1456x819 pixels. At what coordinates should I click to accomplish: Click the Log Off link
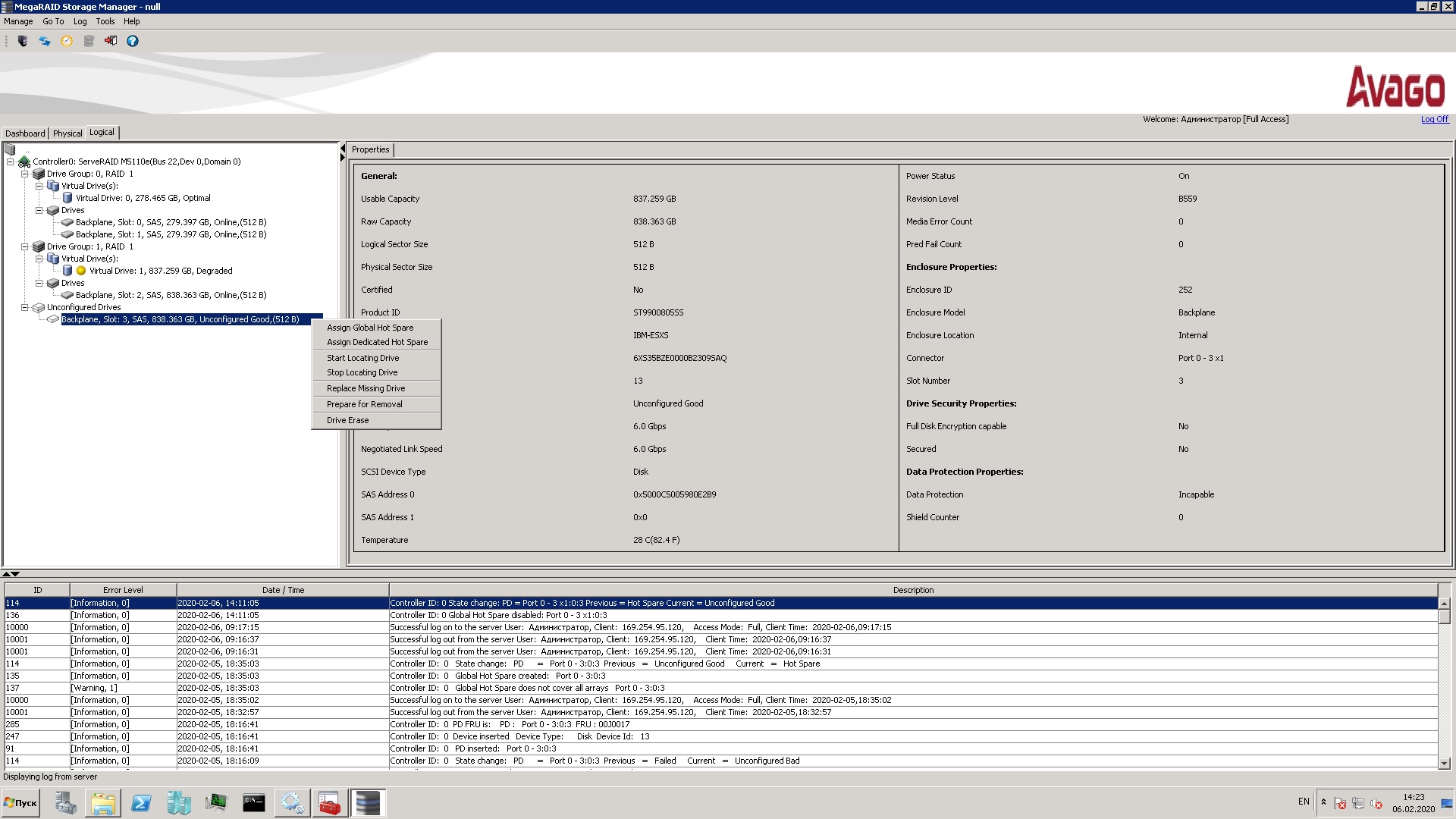coord(1435,119)
